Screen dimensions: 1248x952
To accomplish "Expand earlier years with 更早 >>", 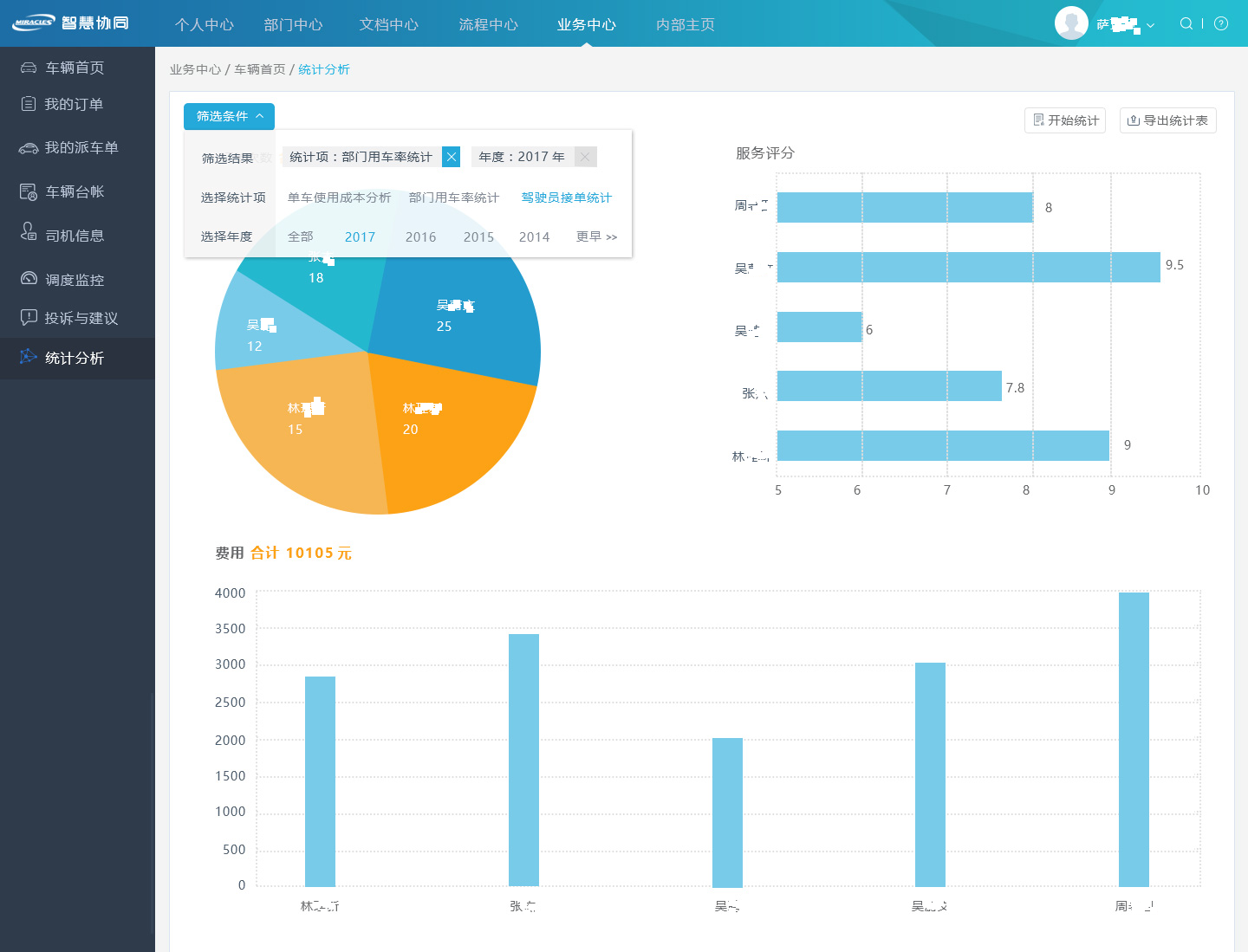I will tap(596, 236).
